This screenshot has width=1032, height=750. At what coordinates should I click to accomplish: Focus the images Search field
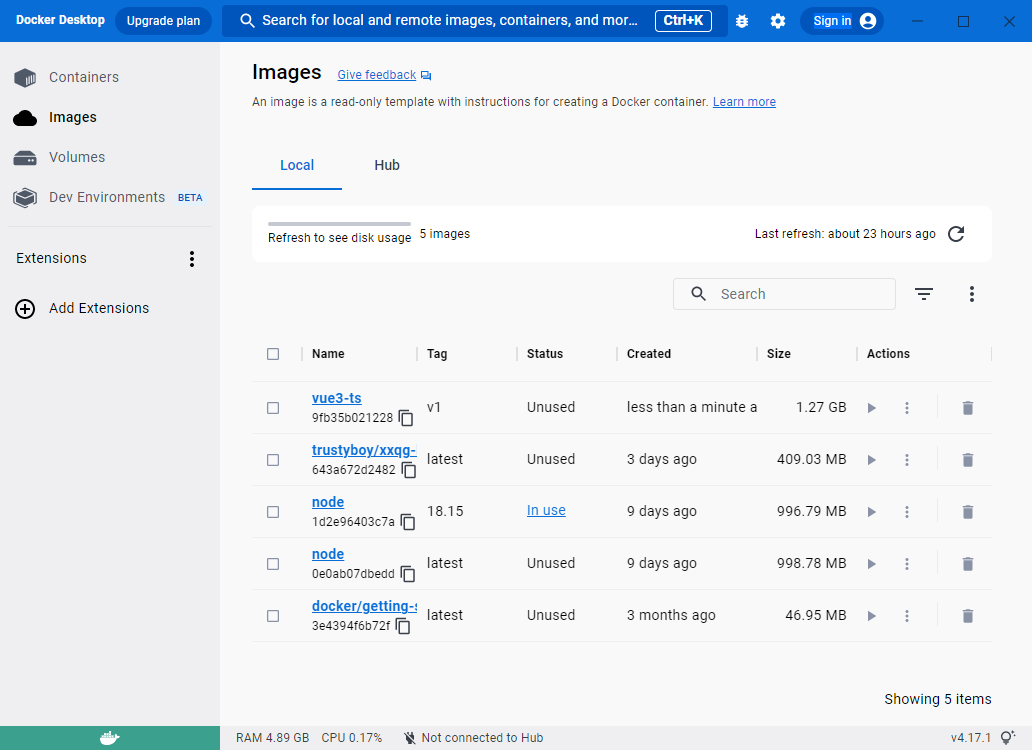pos(784,294)
